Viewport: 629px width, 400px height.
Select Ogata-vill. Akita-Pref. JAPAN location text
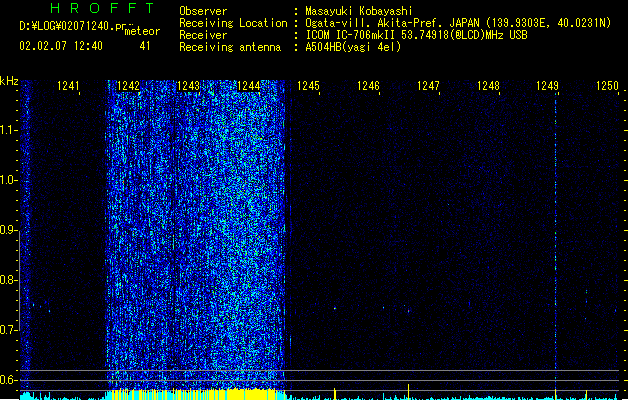(x=458, y=23)
